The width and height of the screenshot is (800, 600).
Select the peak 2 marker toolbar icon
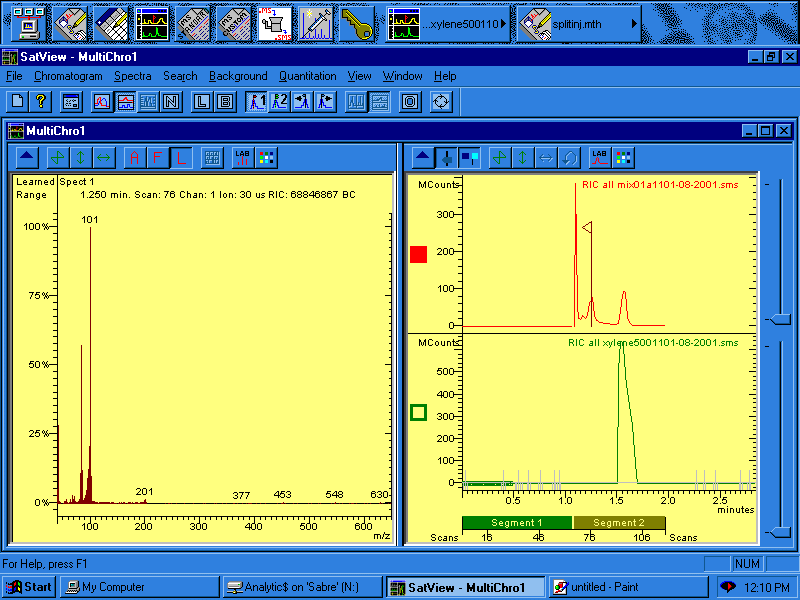point(279,102)
